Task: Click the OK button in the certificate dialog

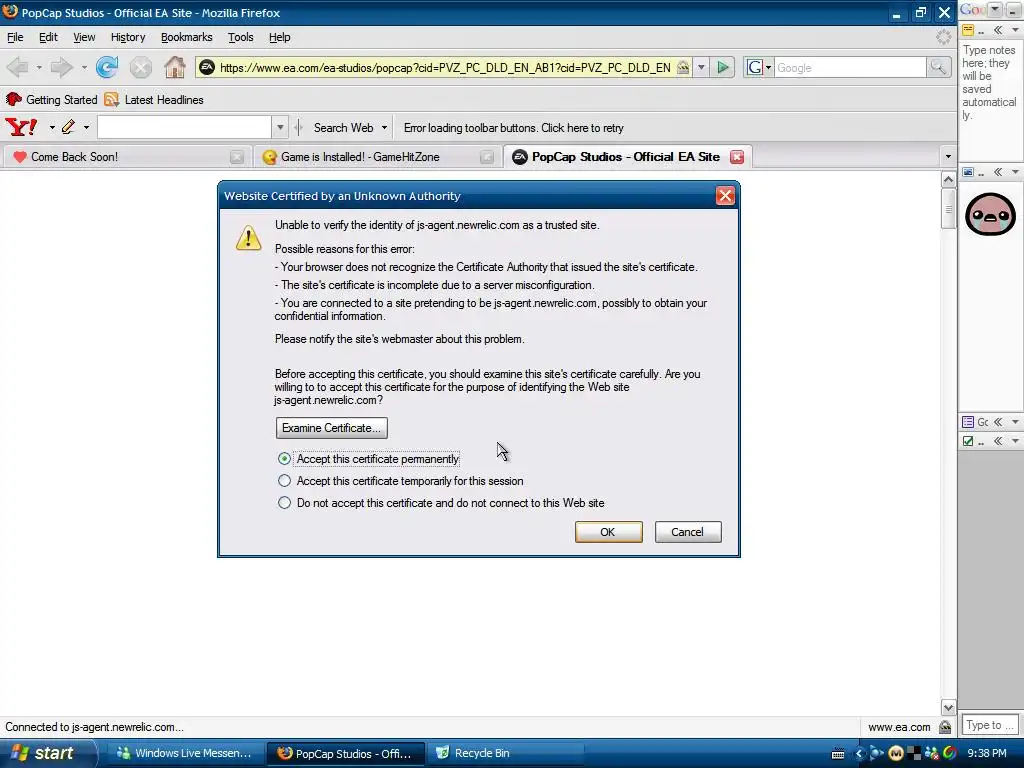Action: tap(609, 532)
